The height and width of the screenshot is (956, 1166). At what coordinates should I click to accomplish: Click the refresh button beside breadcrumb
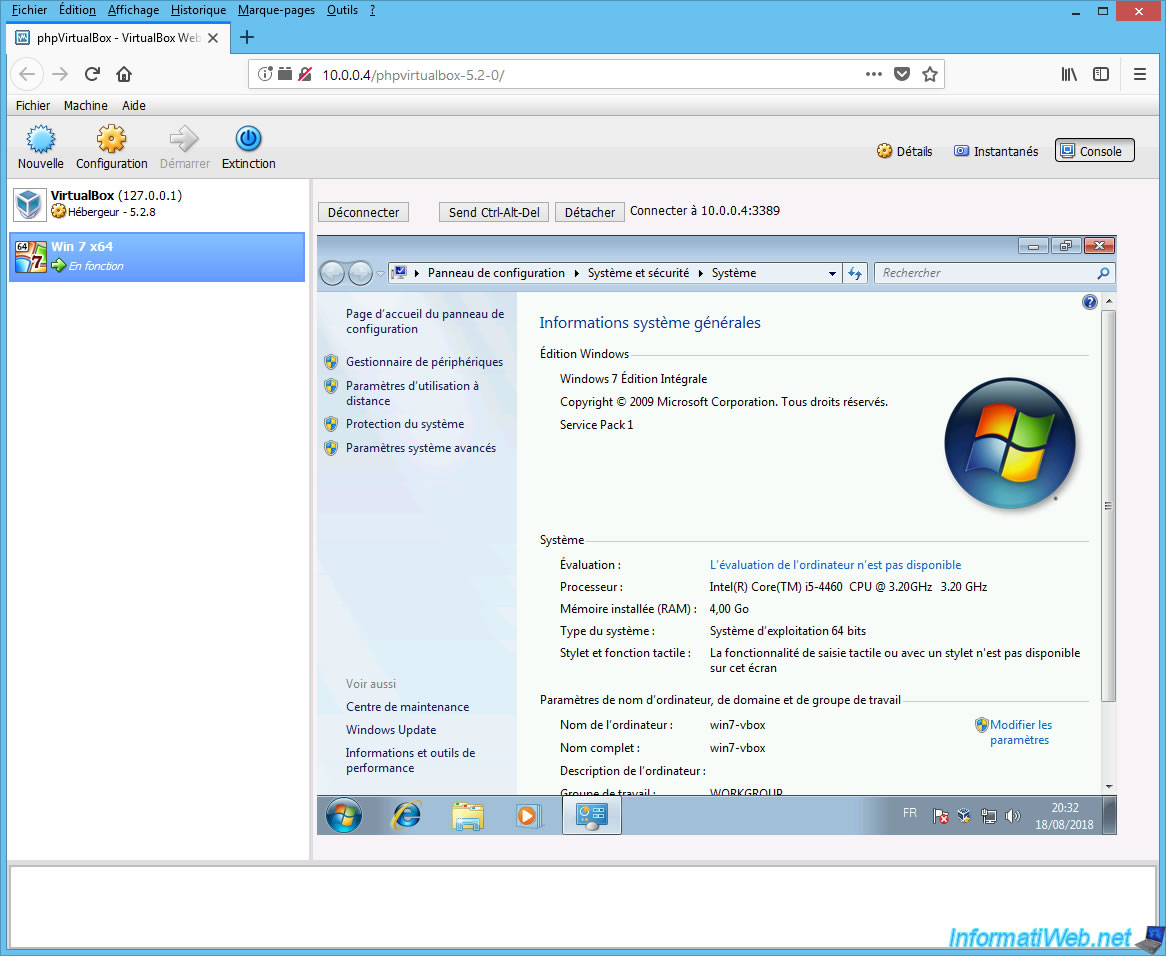855,274
